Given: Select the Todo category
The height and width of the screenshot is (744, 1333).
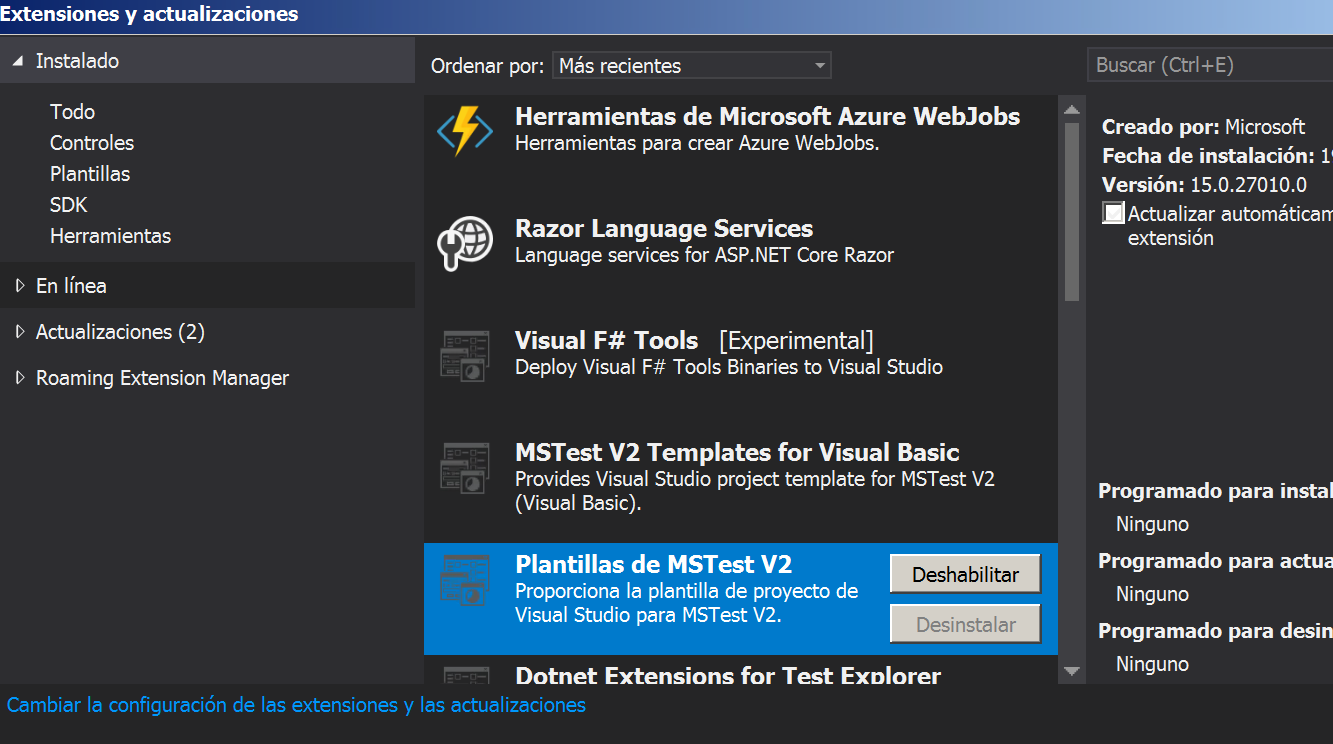Looking at the screenshot, I should point(73,112).
